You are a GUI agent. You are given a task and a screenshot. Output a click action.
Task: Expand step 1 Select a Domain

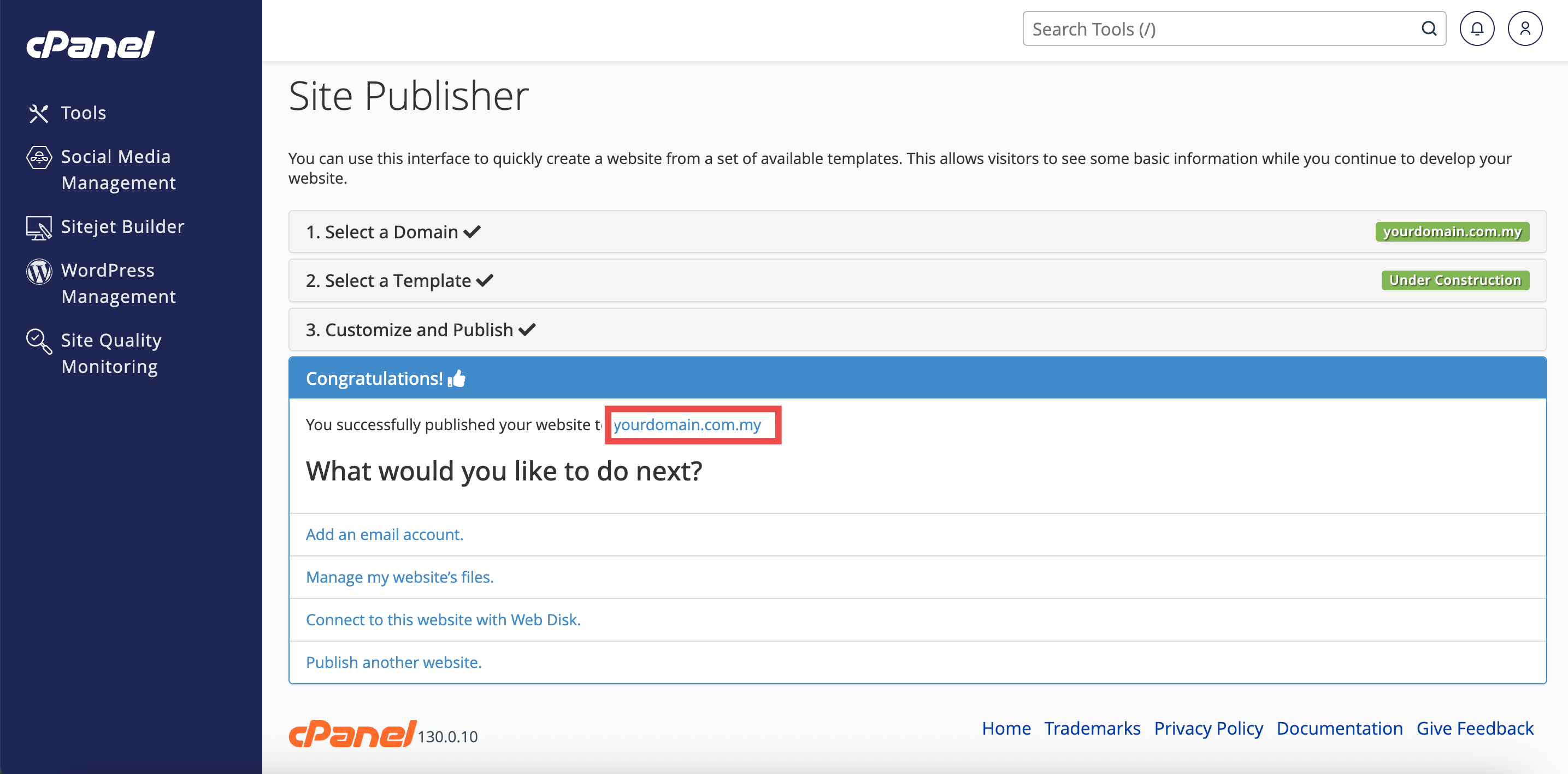pyautogui.click(x=917, y=232)
